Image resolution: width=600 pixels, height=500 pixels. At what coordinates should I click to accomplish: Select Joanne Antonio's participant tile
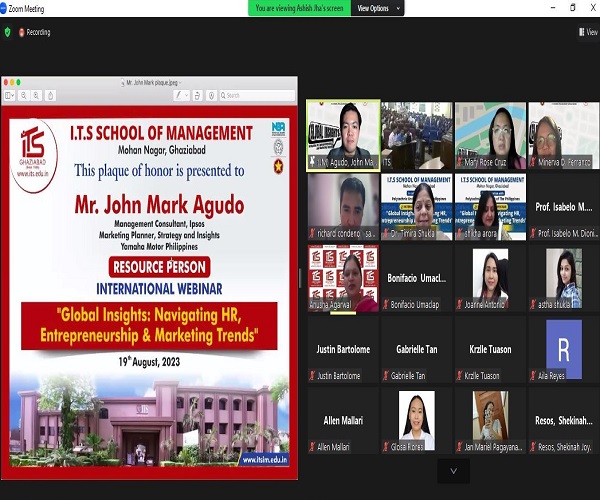(x=490, y=278)
